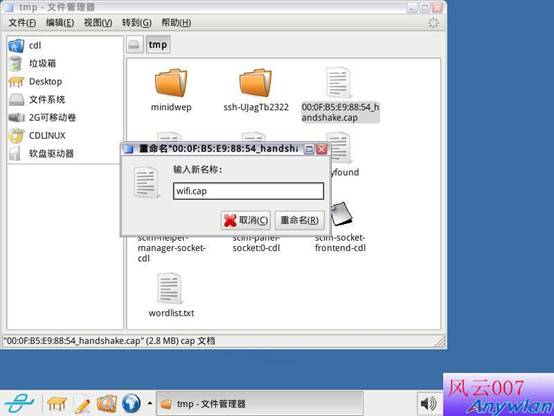Click the 输入新名称 label in dialog
Image resolution: width=554 pixels, height=416 pixels.
(x=198, y=170)
